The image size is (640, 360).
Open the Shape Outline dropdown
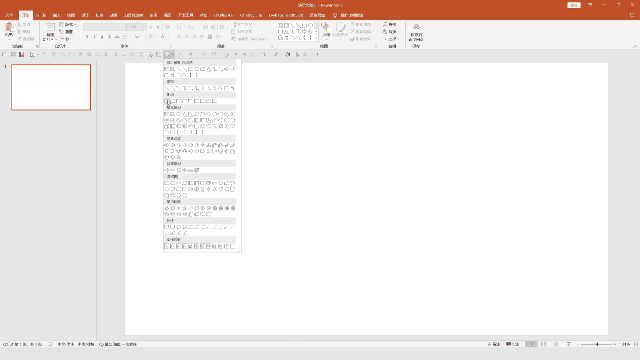[x=362, y=31]
